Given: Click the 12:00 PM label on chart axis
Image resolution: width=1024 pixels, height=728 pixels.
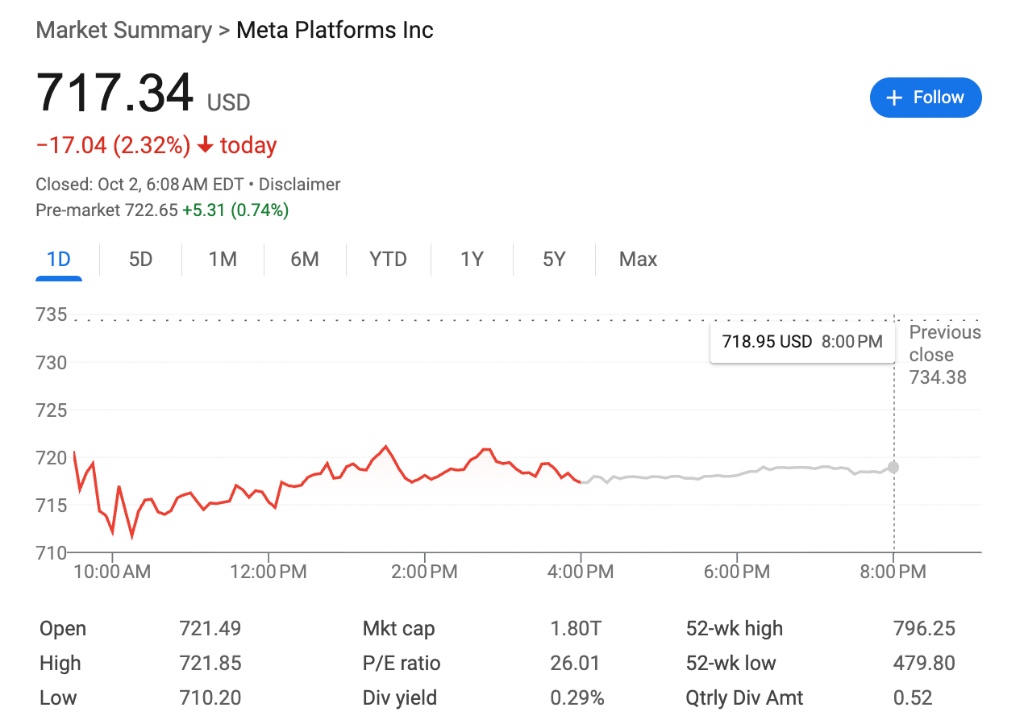Looking at the screenshot, I should 268,572.
